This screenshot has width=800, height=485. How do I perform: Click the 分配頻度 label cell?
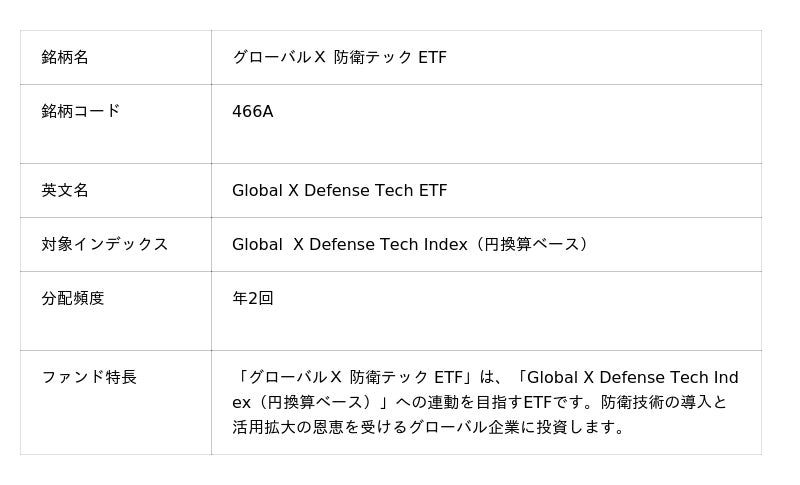(x=72, y=298)
